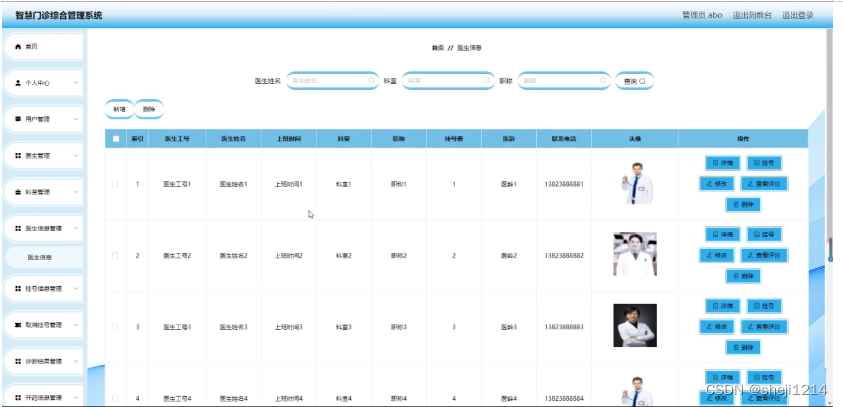Image resolution: width=843 pixels, height=407 pixels.
Task: Click 挂号 for 医生姓名2 row
Action: 764,234
